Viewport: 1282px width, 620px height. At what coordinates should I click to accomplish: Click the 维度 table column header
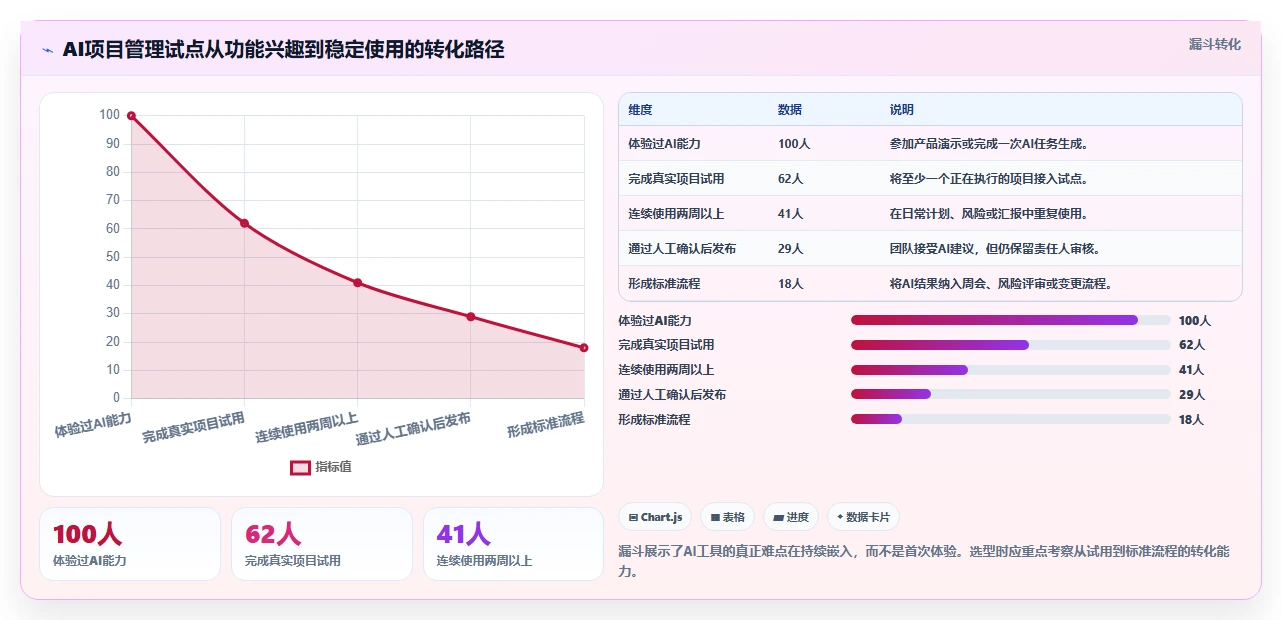pyautogui.click(x=694, y=110)
